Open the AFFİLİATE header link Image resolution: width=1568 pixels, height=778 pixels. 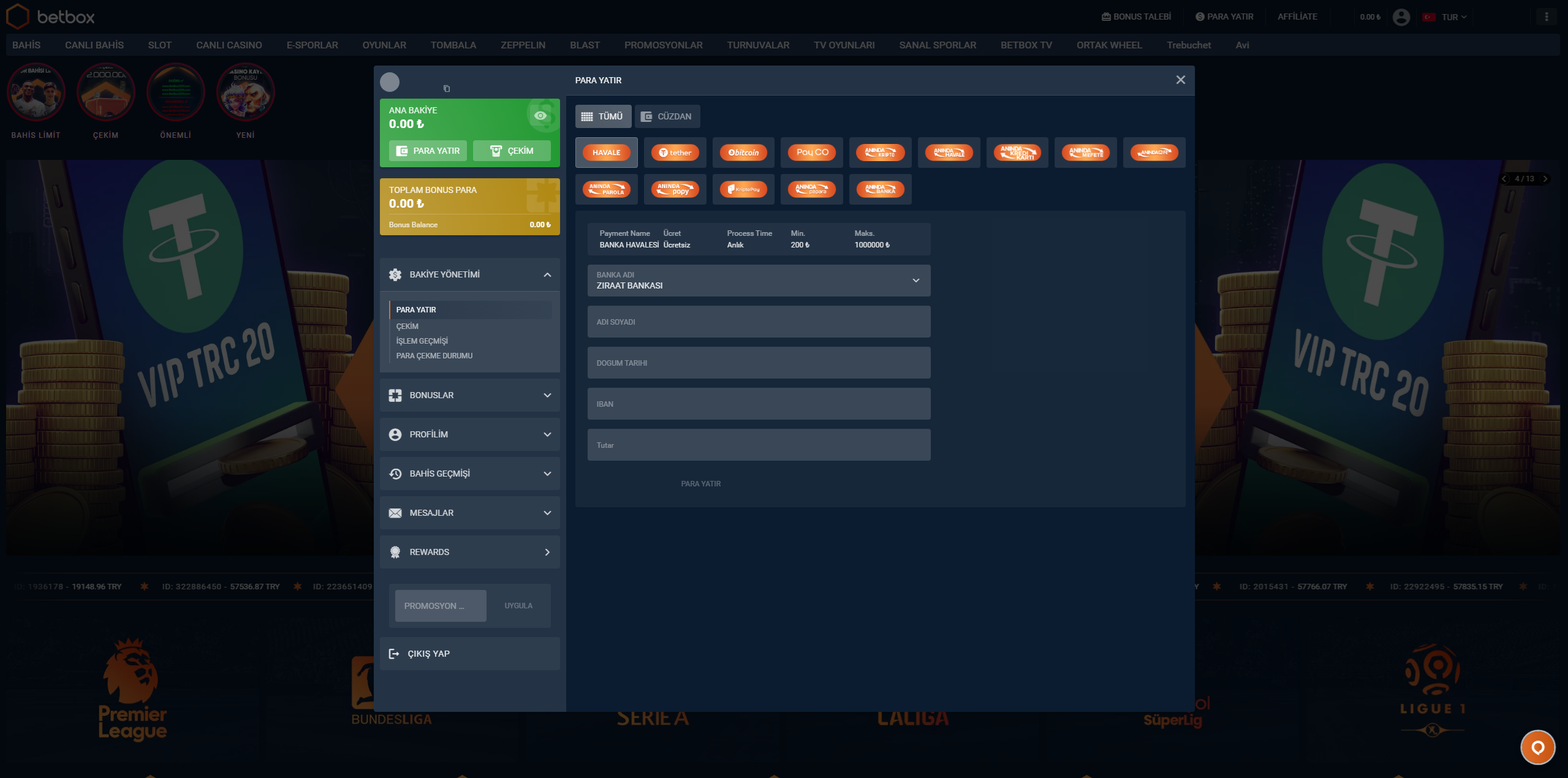tap(1297, 17)
